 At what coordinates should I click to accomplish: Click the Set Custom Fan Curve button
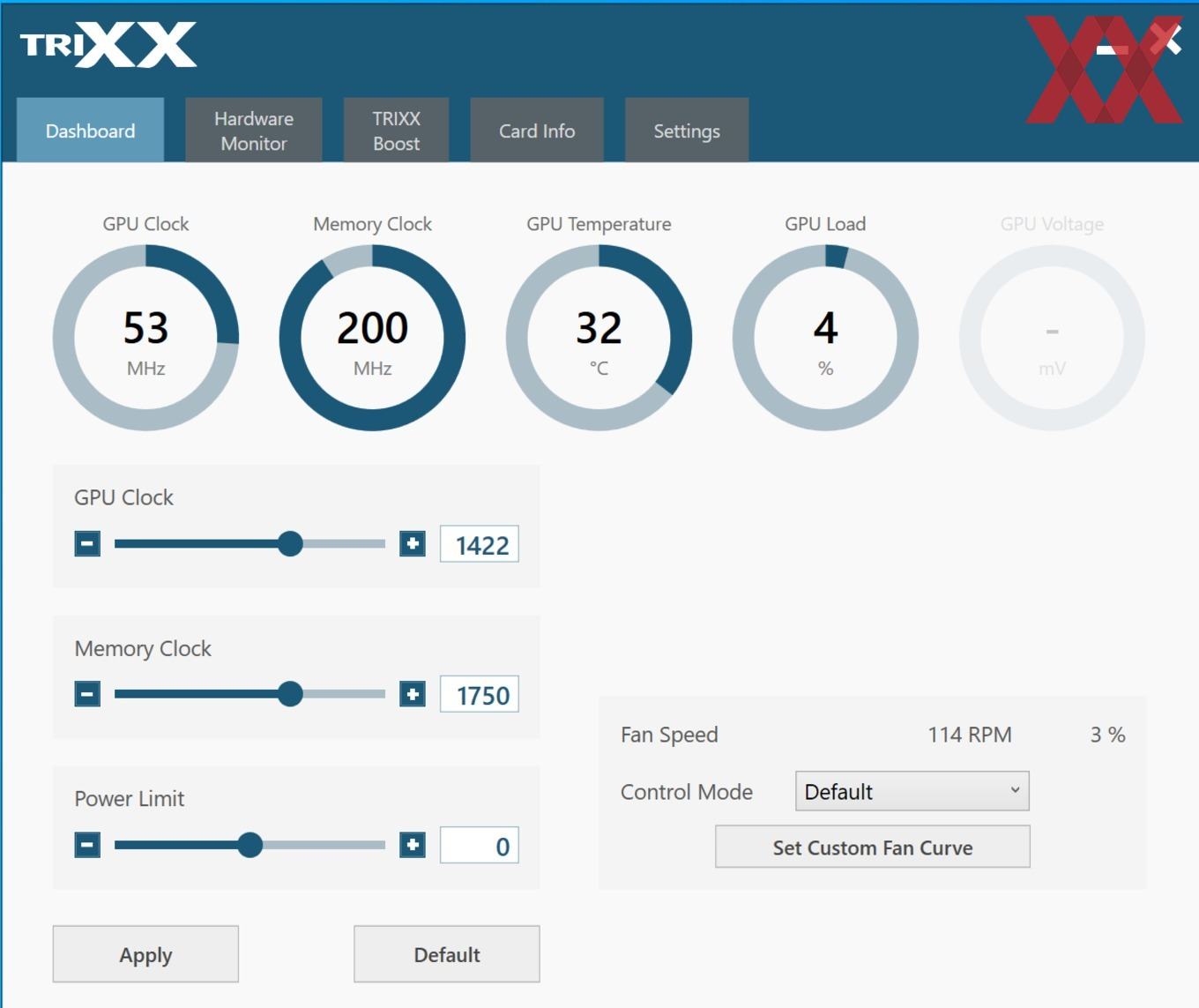(873, 847)
